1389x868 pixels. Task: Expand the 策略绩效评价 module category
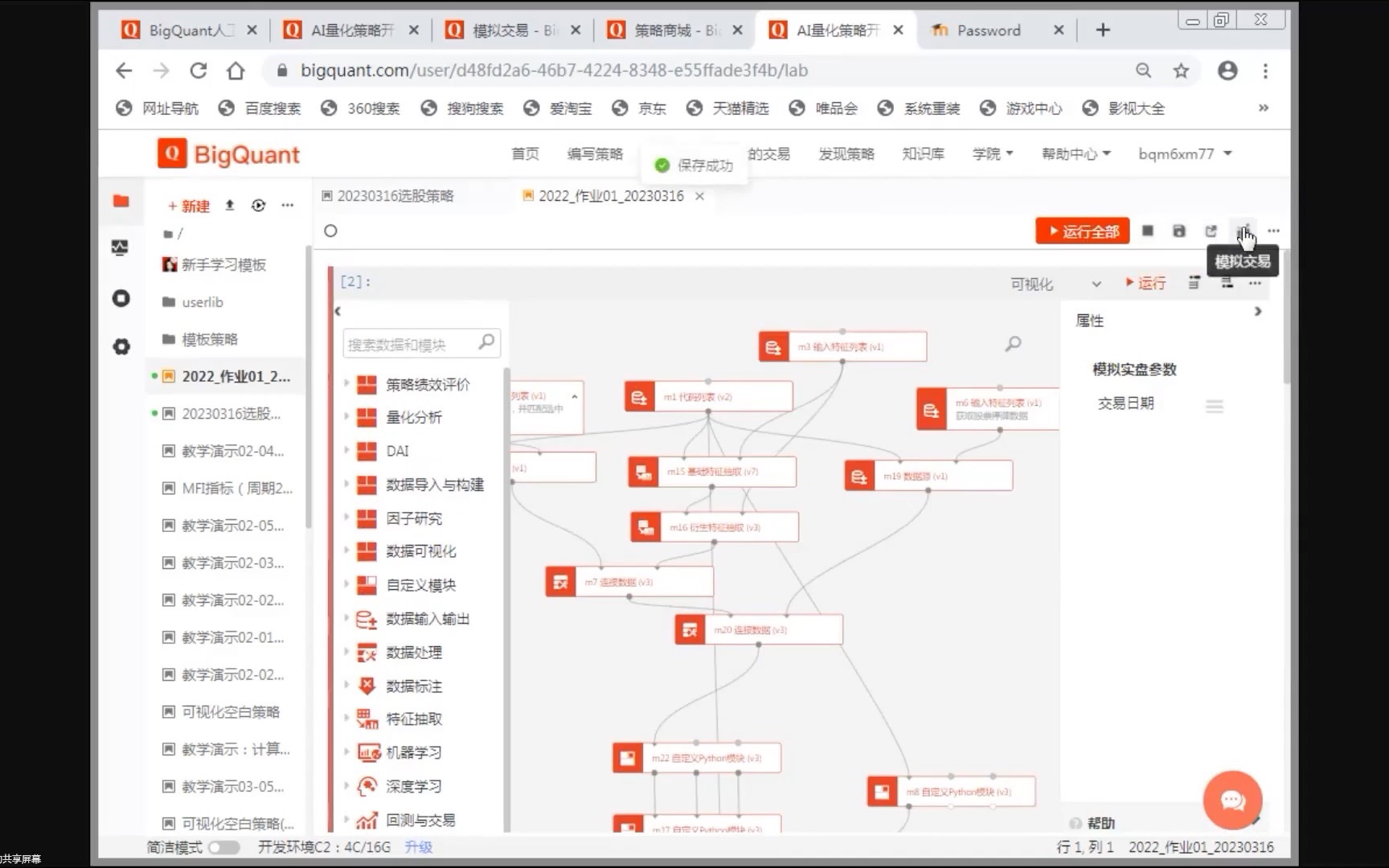coord(346,384)
